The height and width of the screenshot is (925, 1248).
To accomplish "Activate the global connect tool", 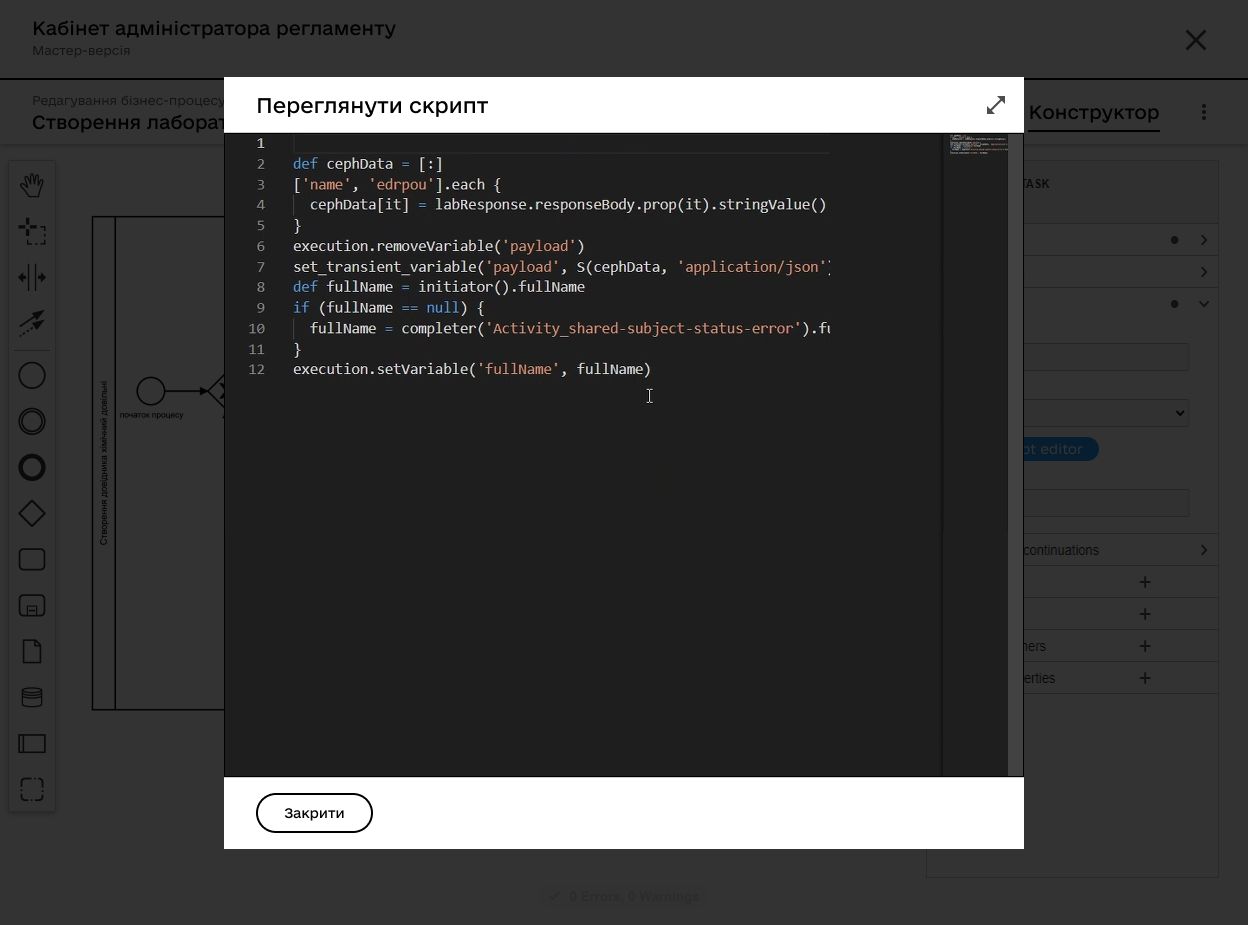I will click(32, 322).
